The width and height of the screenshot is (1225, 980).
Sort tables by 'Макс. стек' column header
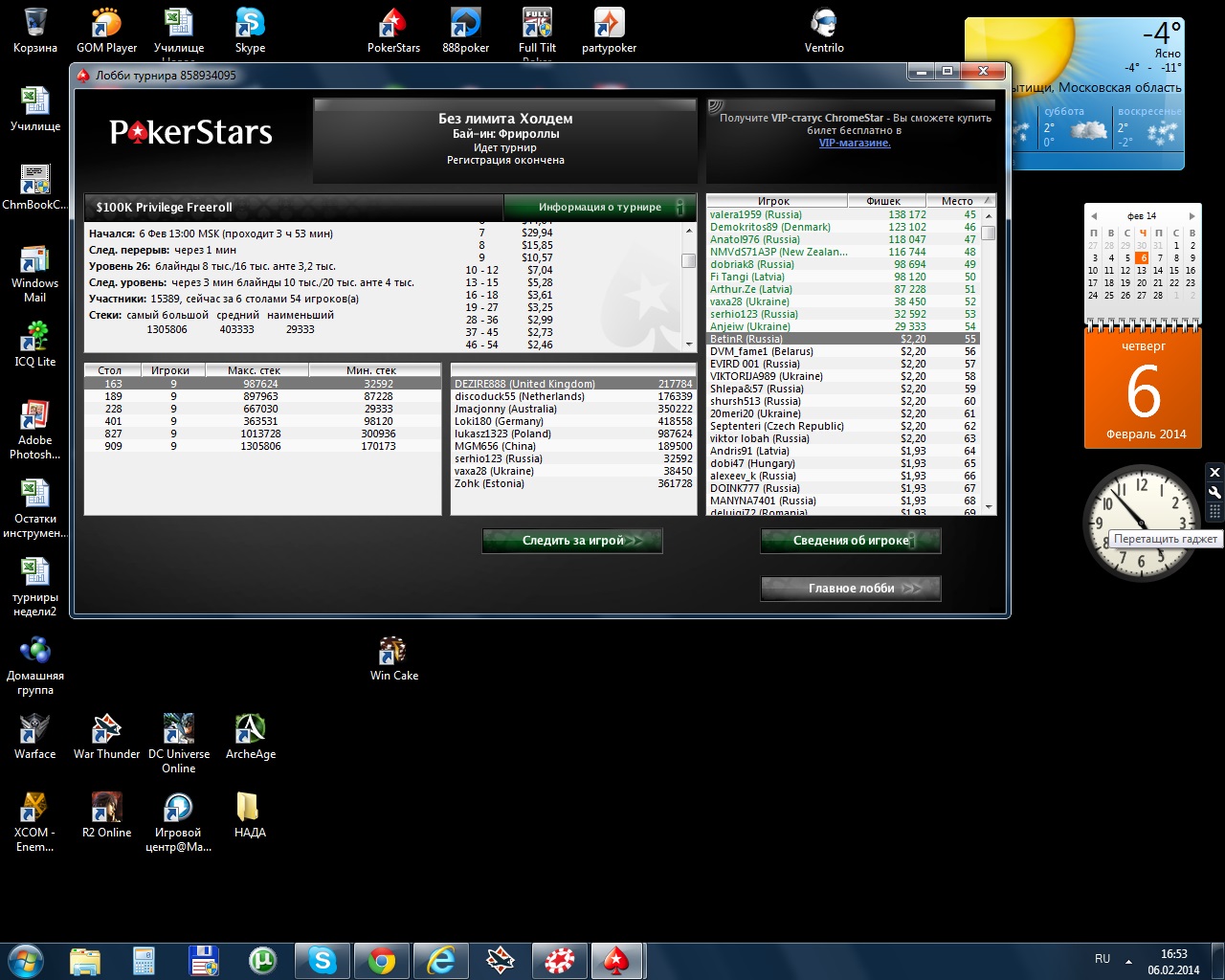[x=254, y=370]
